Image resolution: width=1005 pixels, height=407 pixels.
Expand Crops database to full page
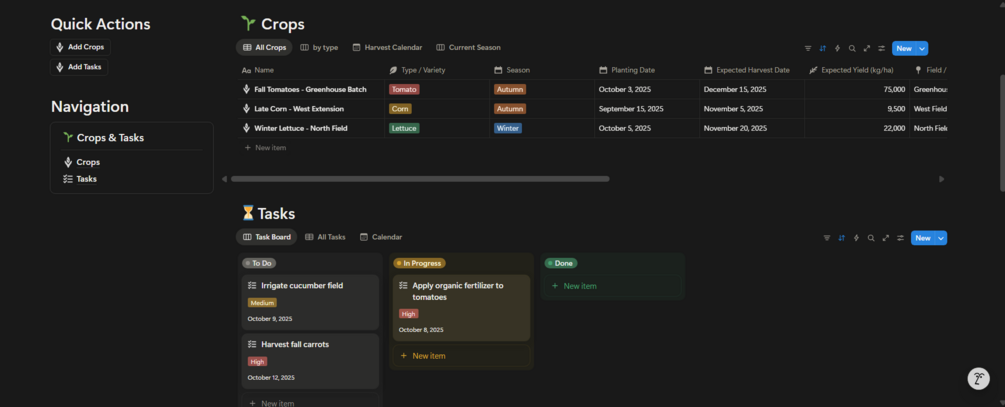867,48
